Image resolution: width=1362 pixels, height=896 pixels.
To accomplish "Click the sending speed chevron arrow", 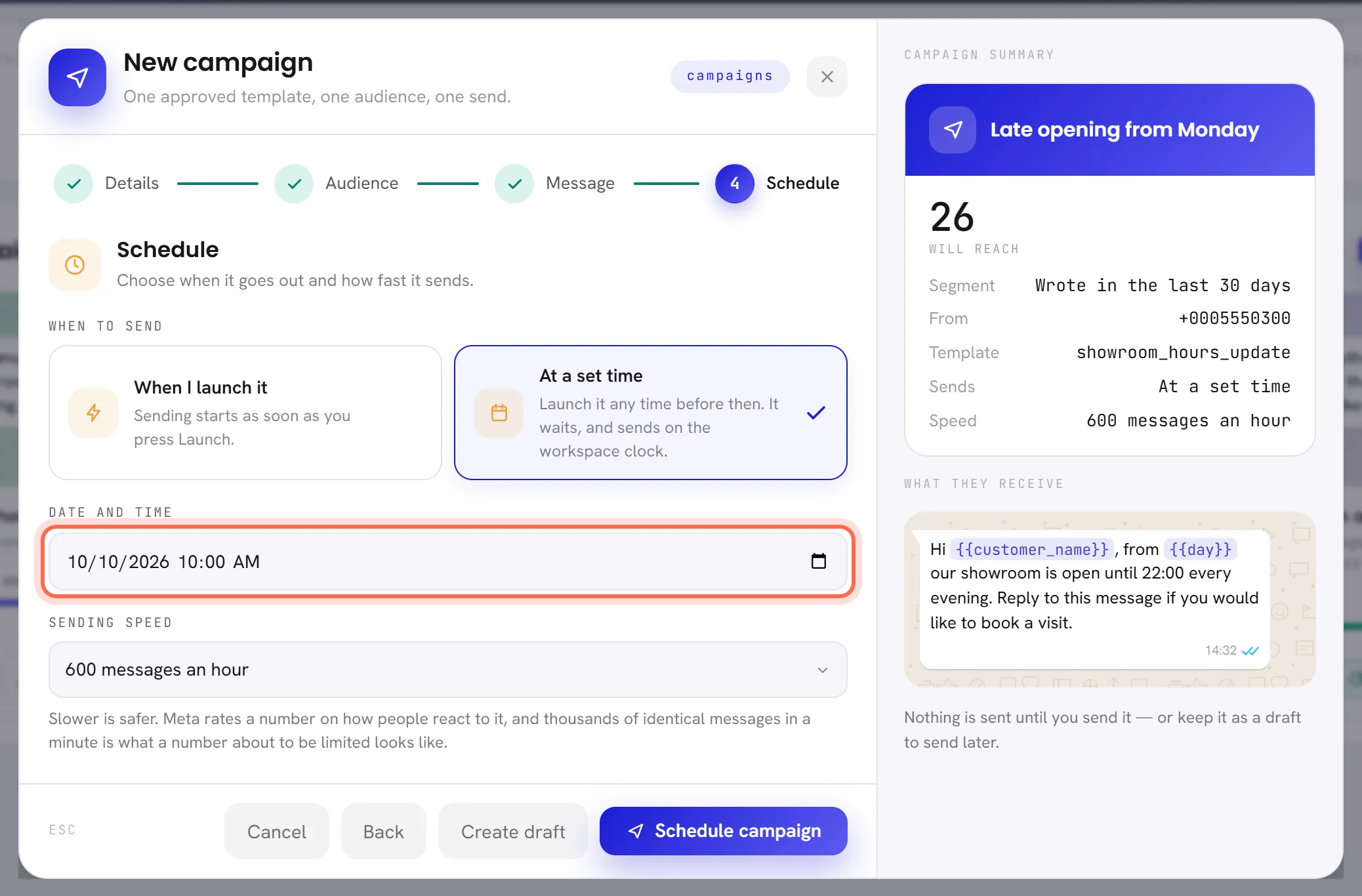I will [823, 670].
